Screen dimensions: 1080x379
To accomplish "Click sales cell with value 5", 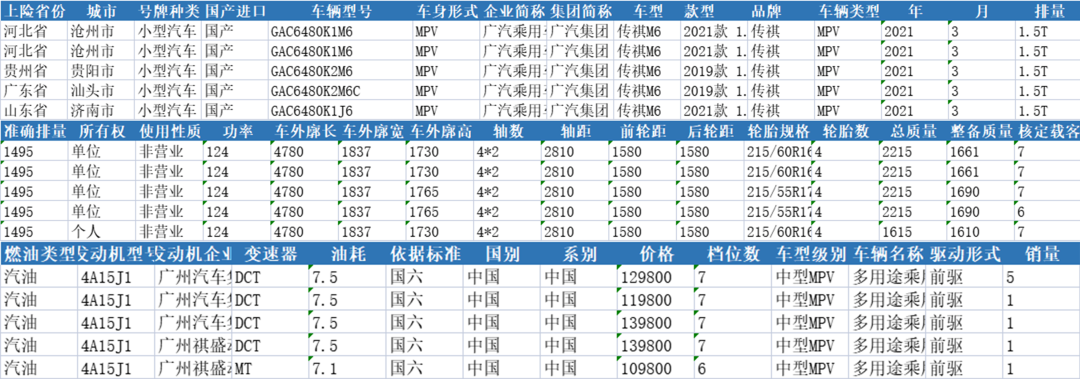I will (1041, 277).
